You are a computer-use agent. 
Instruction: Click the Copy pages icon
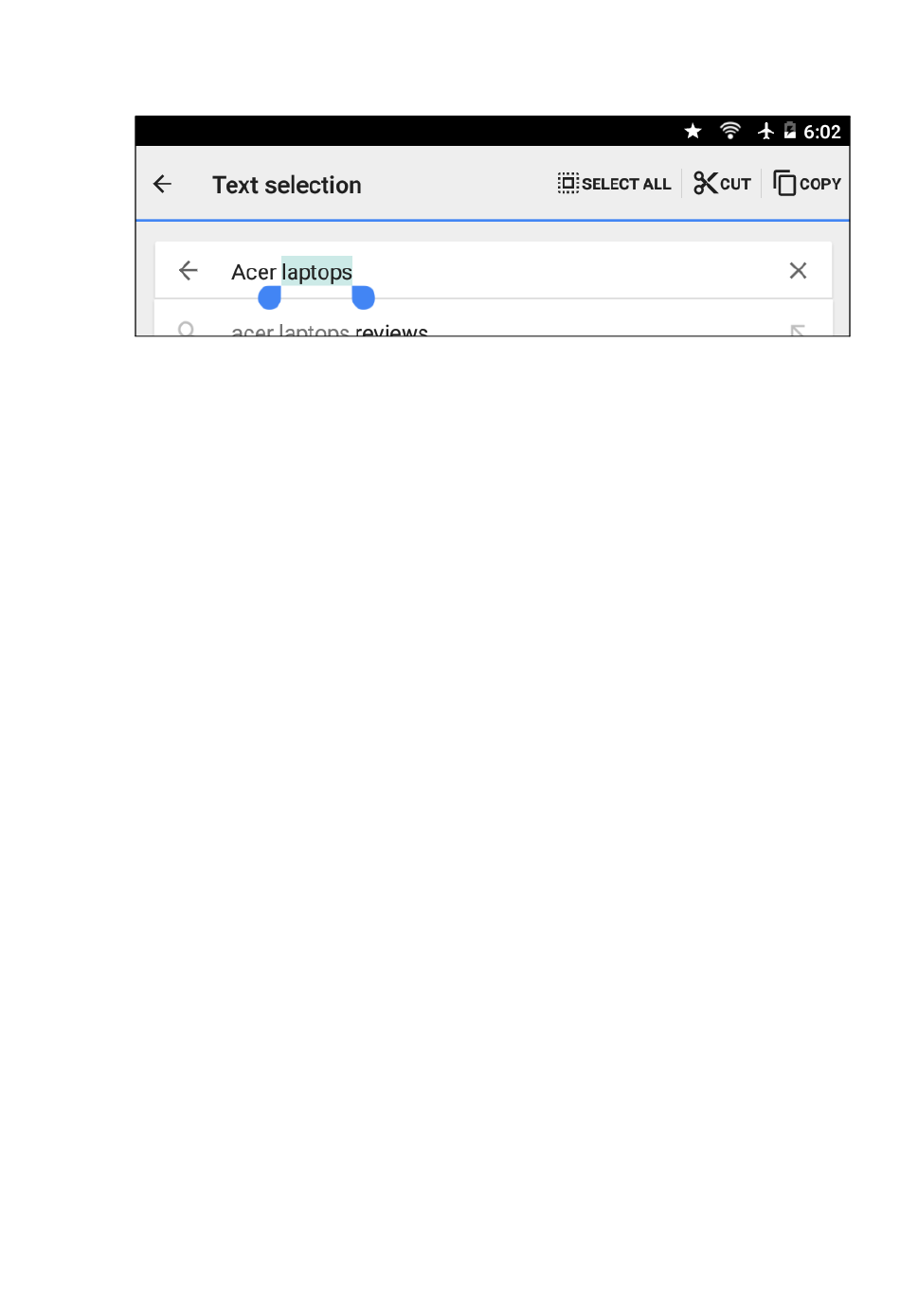coord(784,183)
